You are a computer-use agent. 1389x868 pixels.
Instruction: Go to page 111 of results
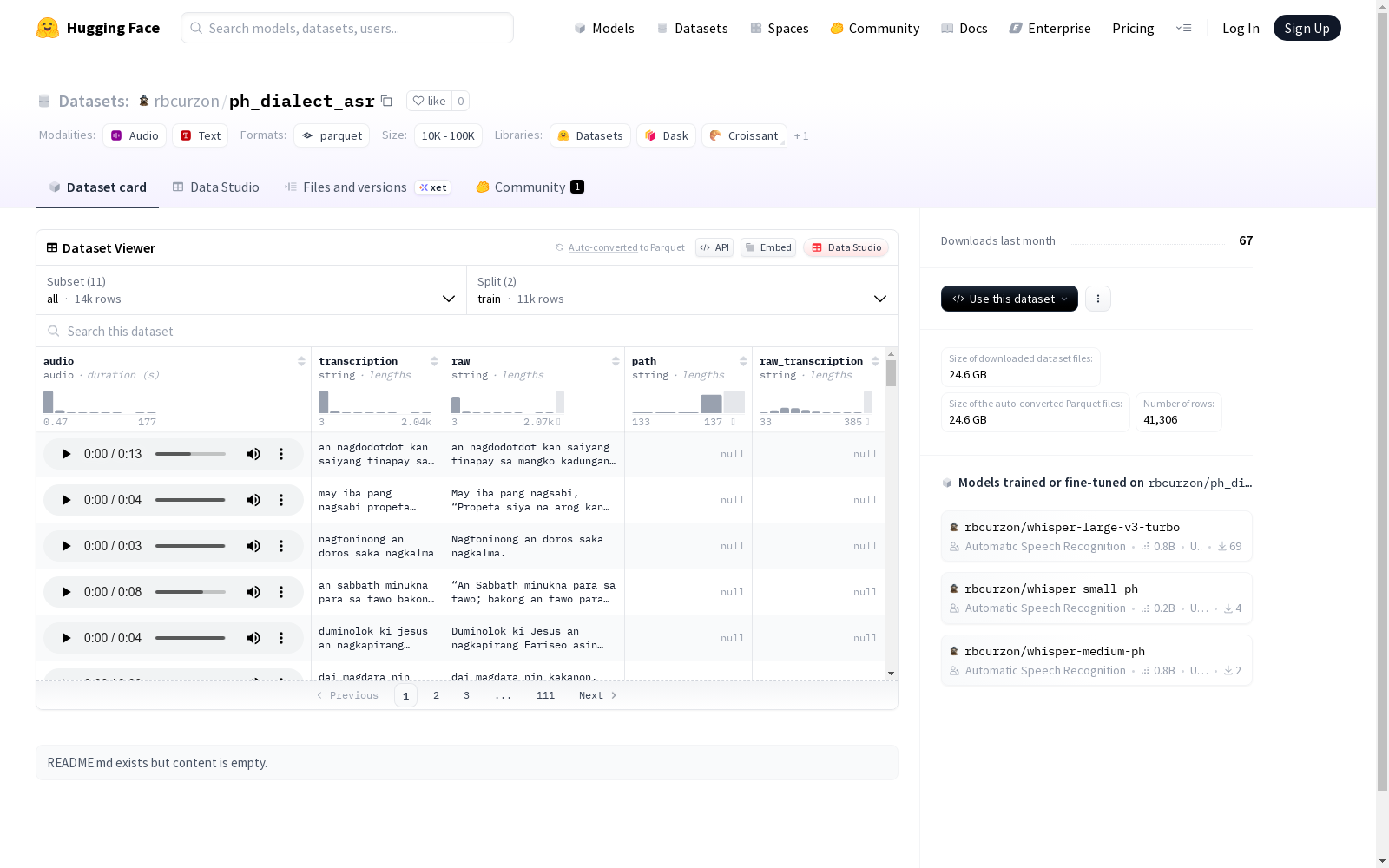tap(545, 695)
